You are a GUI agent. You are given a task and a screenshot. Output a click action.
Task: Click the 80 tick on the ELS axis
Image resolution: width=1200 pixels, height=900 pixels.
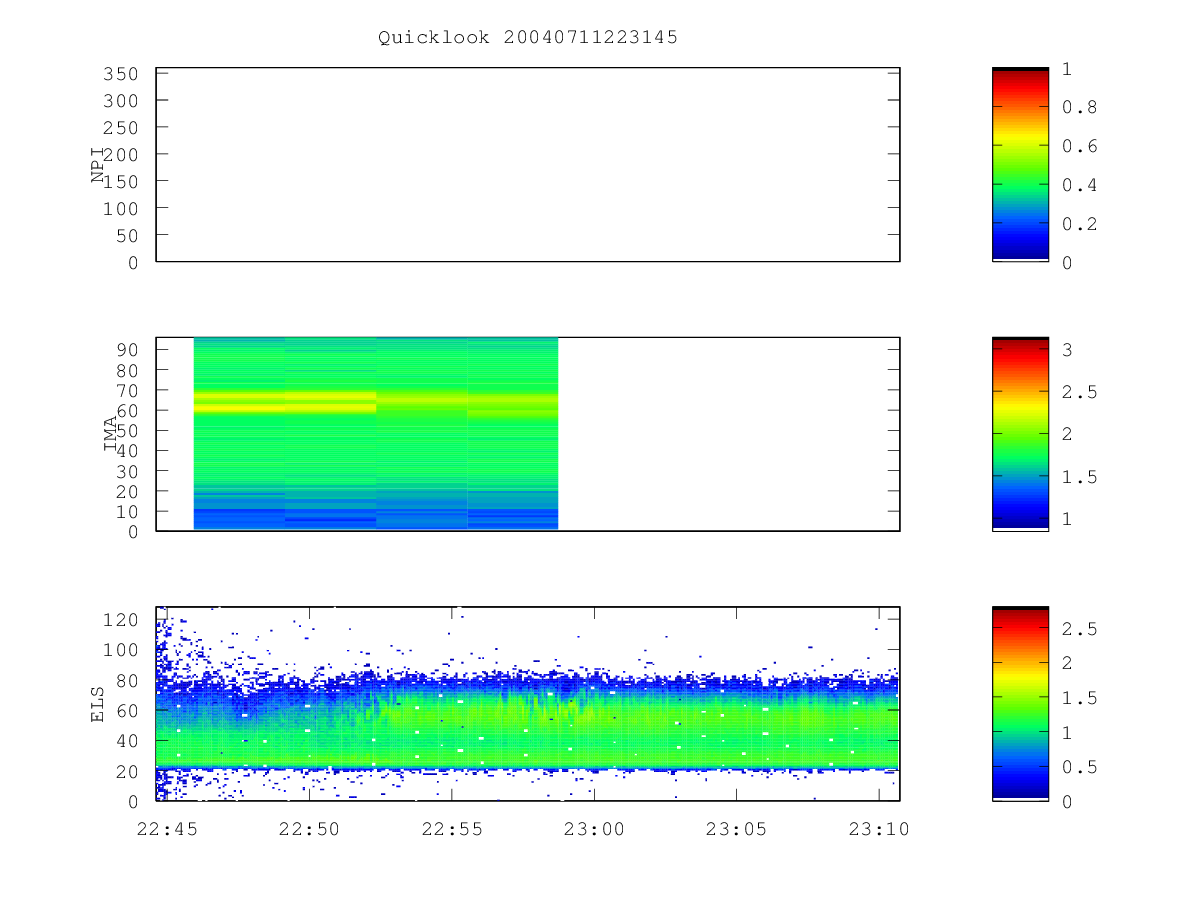(x=127, y=680)
